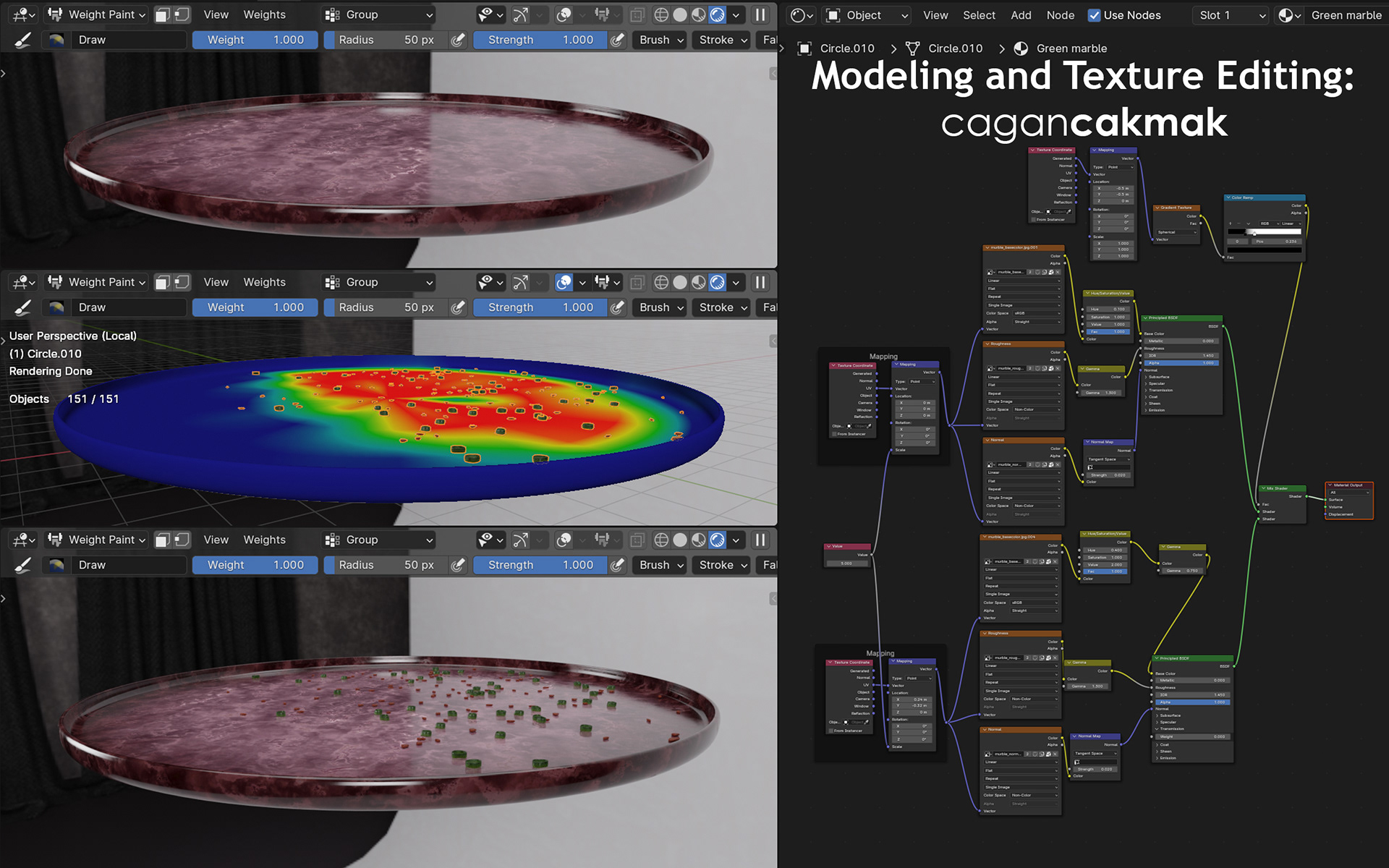The image size is (1389, 868).
Task: Open brush thumbnail picker in bottom viewport
Action: pyautogui.click(x=56, y=565)
